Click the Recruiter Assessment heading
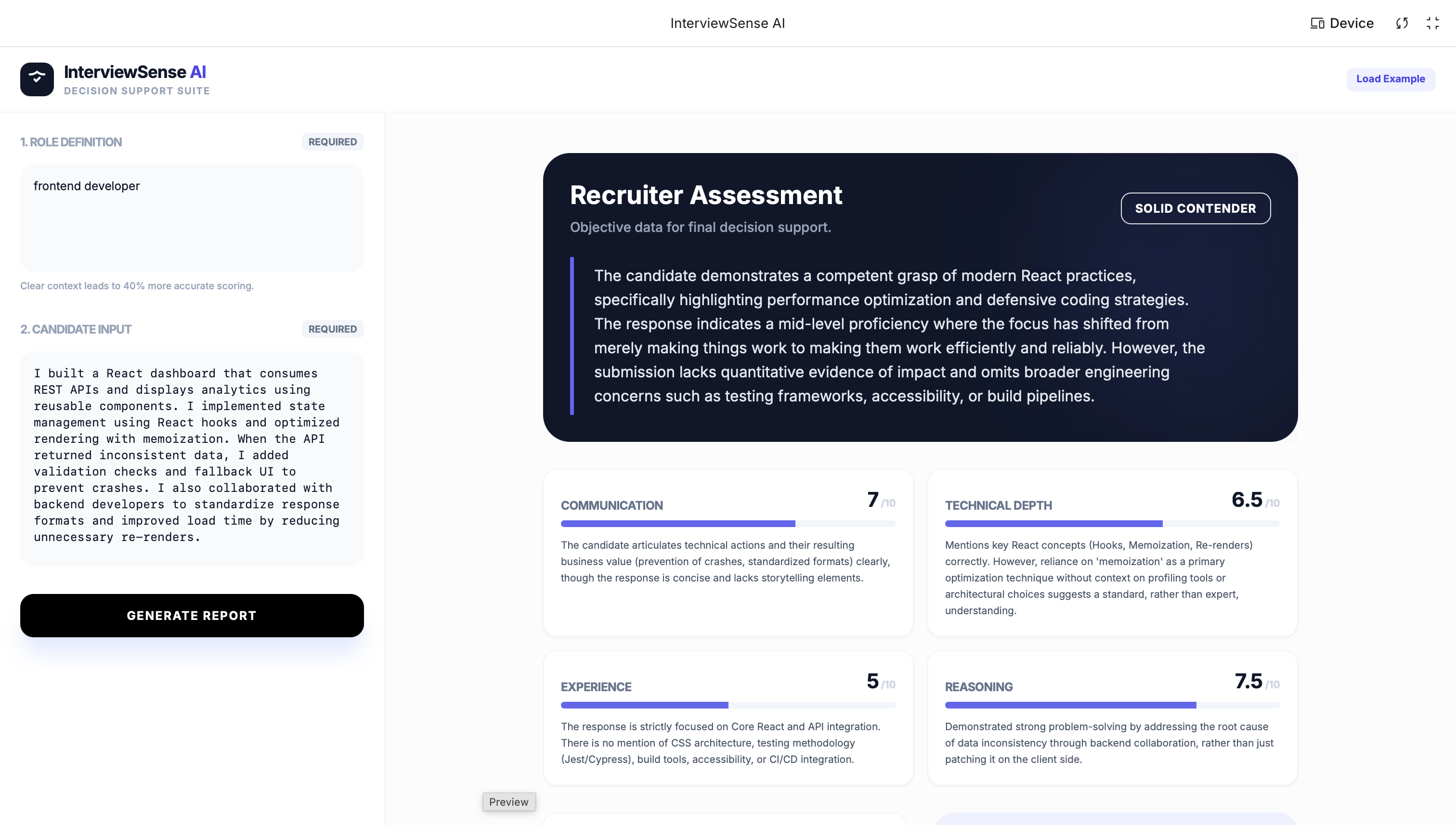The image size is (1456, 825). coord(706,195)
